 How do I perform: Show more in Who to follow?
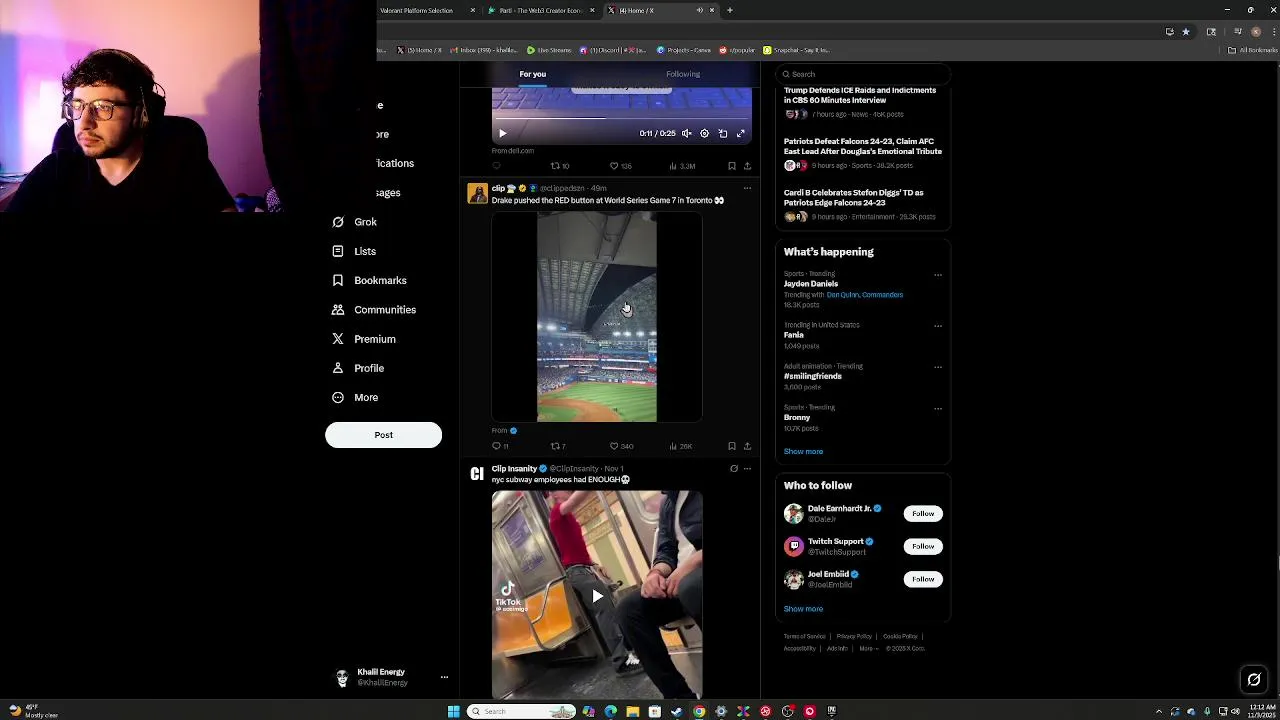[x=803, y=609]
